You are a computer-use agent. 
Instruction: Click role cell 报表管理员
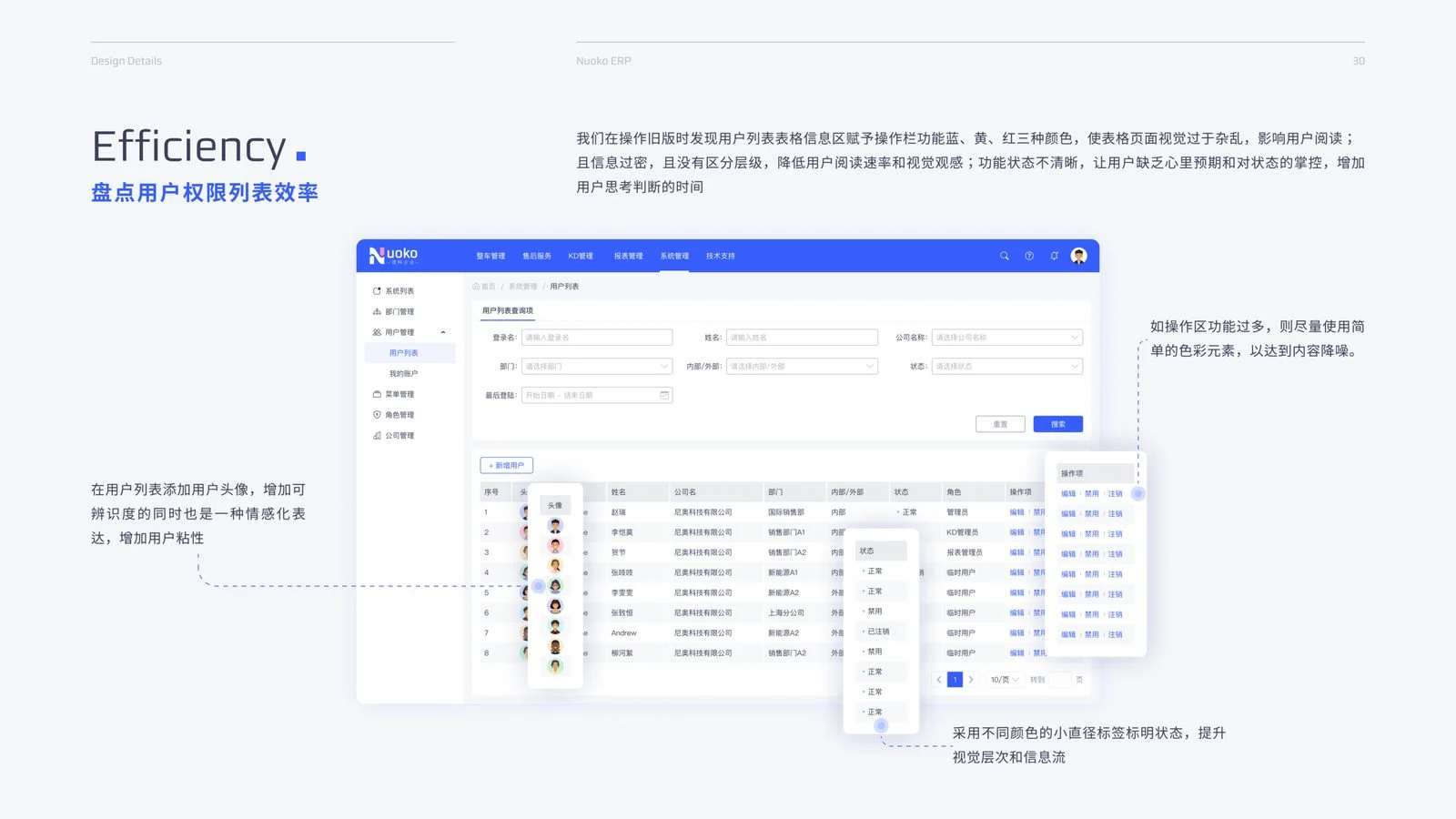[x=965, y=552]
